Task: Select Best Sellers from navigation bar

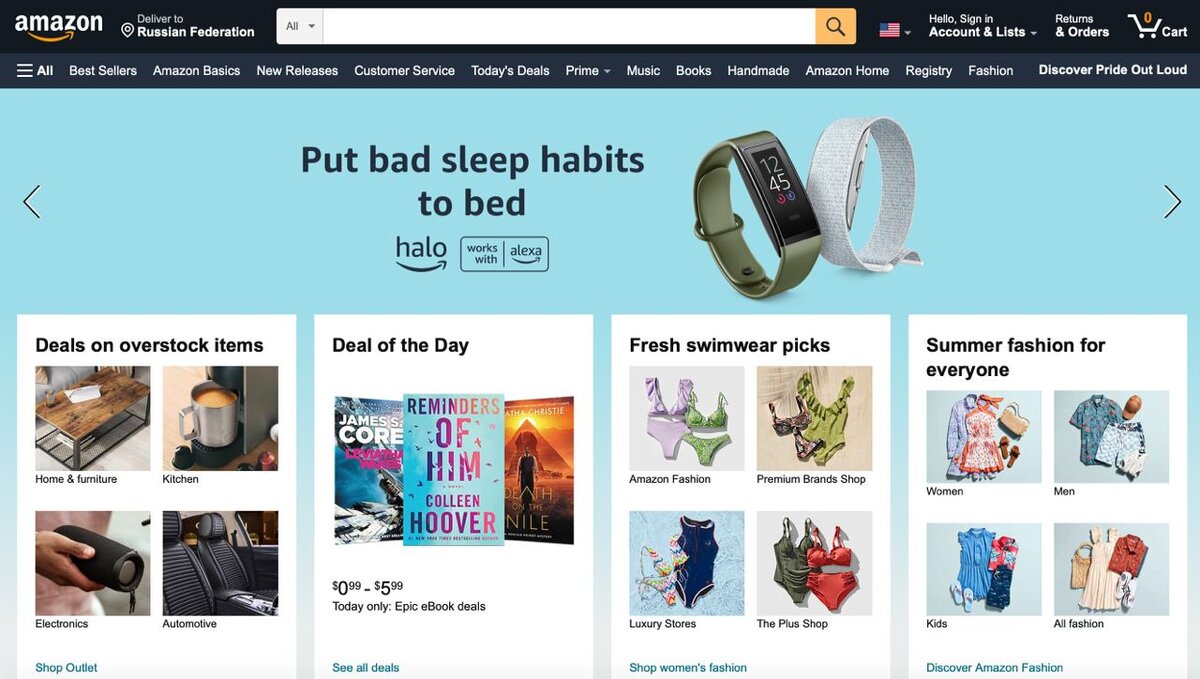Action: [103, 70]
